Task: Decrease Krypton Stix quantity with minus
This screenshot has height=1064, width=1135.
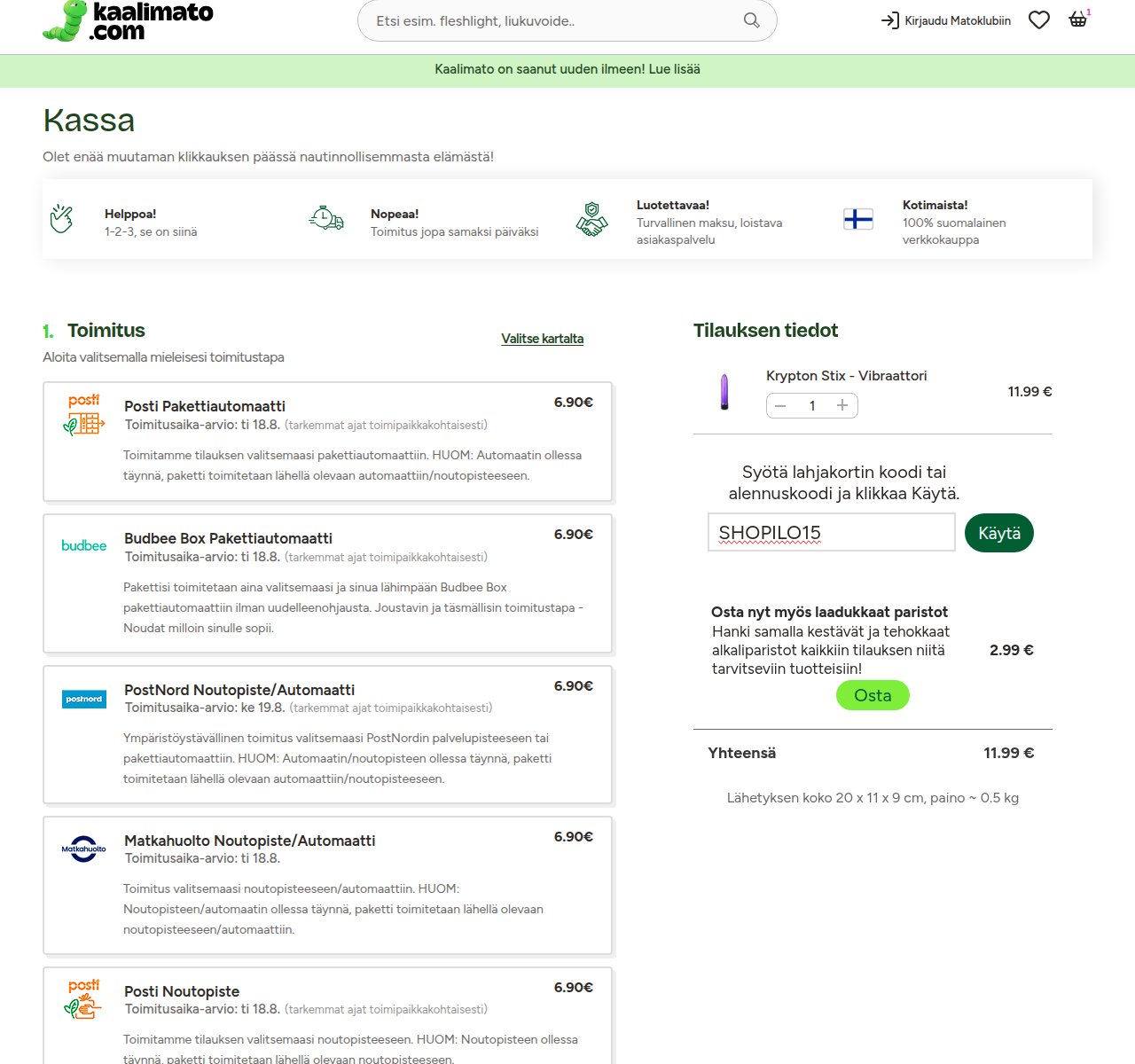Action: pyautogui.click(x=780, y=405)
